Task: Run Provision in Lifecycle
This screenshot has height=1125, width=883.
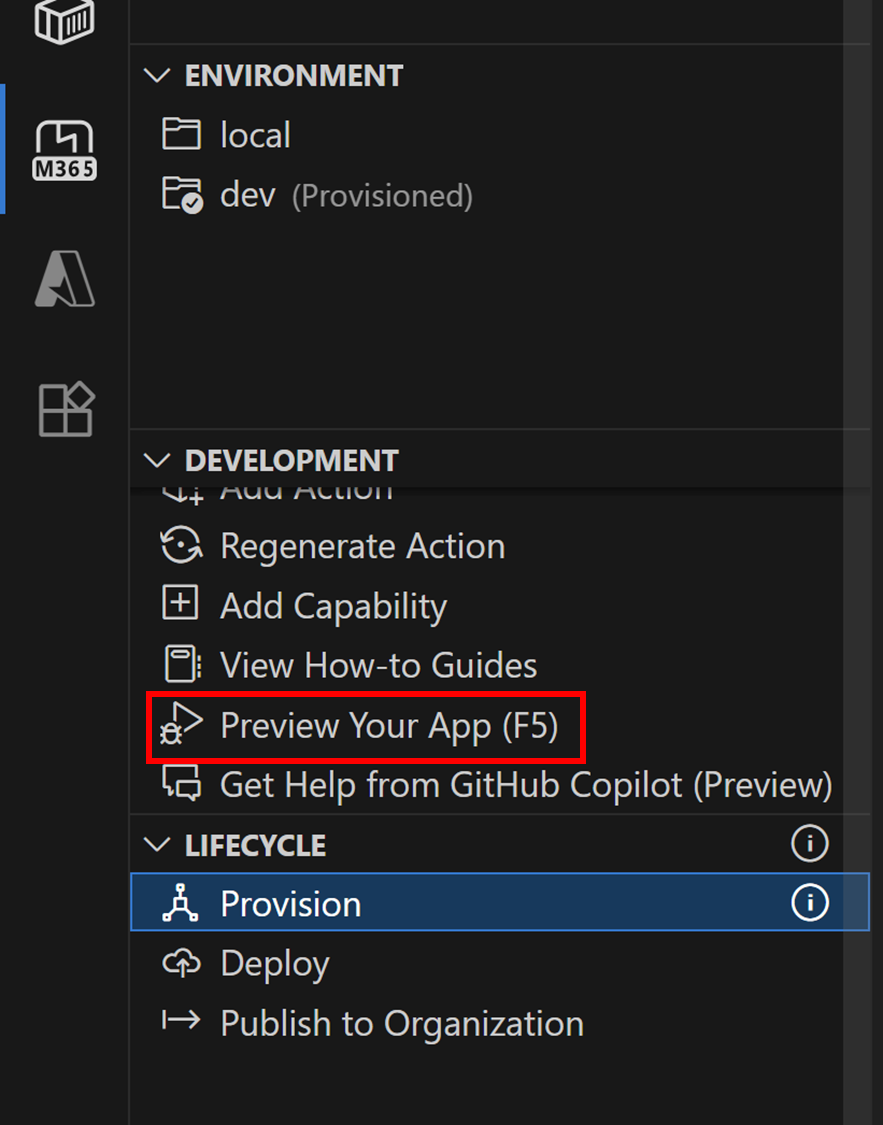Action: click(x=499, y=903)
